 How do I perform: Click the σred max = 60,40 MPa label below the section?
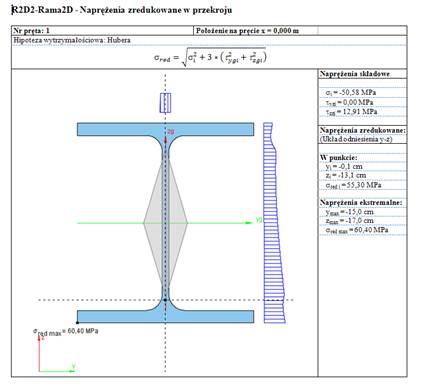(65, 332)
